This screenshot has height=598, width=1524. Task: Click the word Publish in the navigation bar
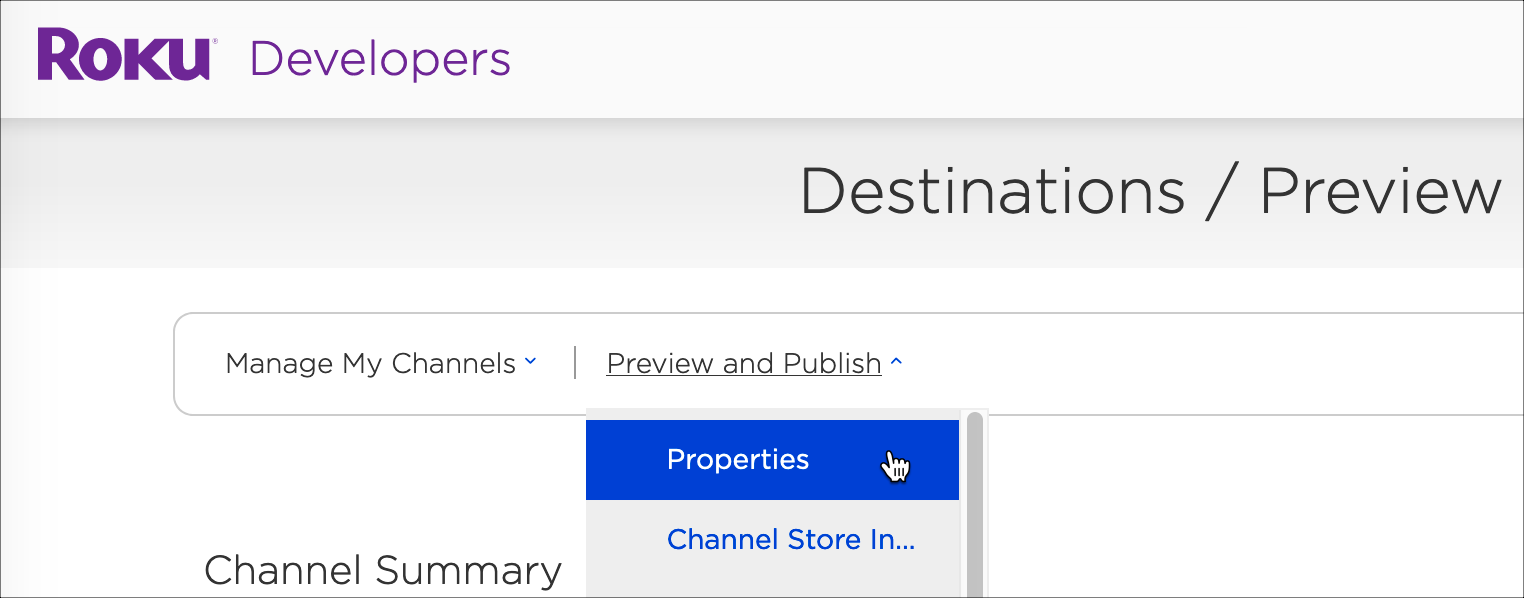pyautogui.click(x=832, y=363)
